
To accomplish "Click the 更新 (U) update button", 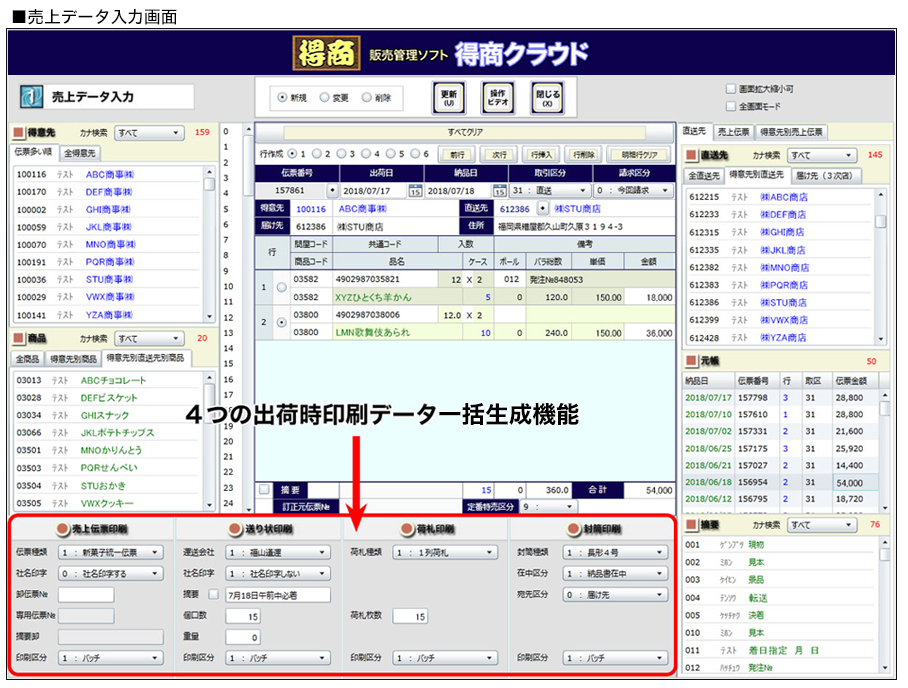I will 449,97.
